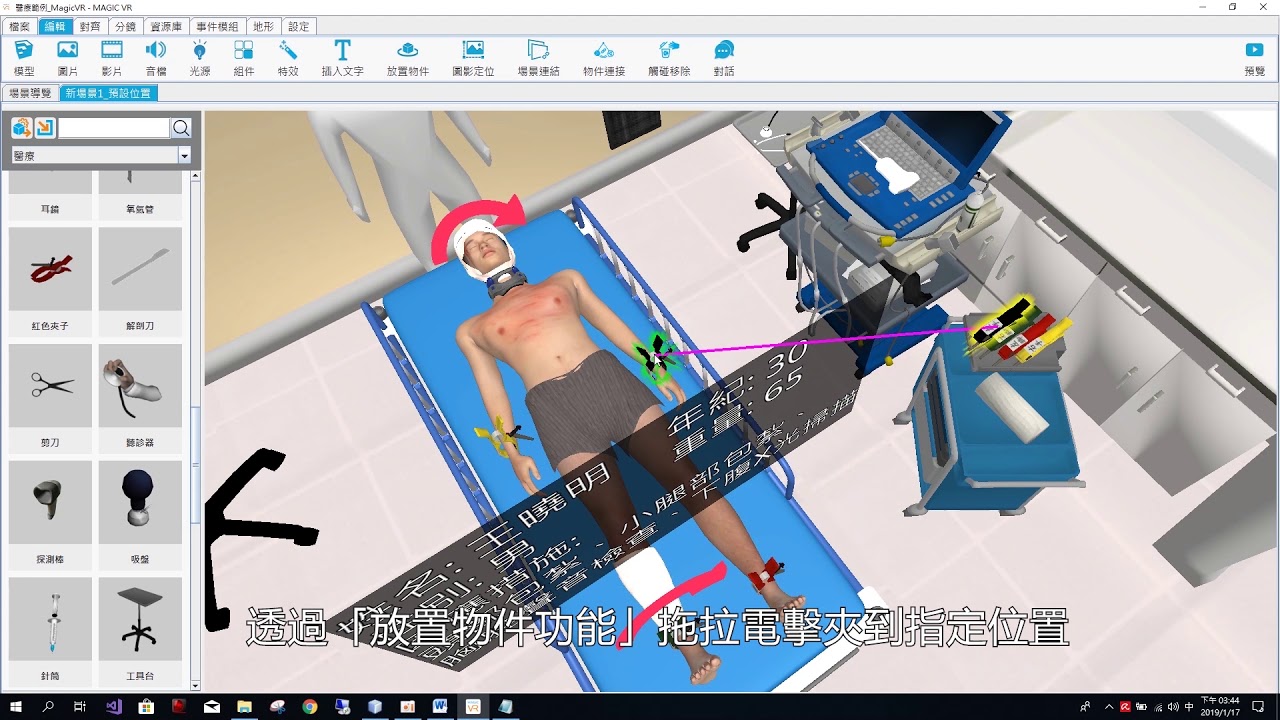Click the 耳鏡 otoscope asset label
Image resolution: width=1280 pixels, height=720 pixels.
[50, 210]
